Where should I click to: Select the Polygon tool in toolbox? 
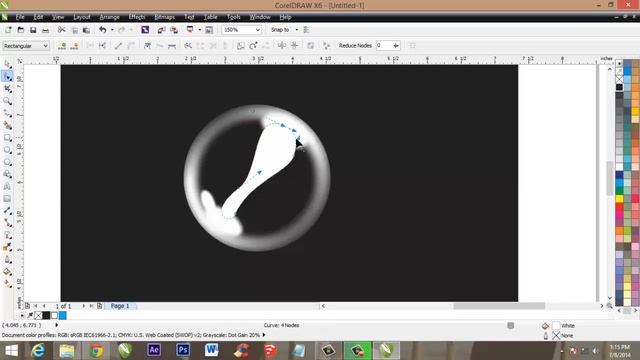[x=7, y=162]
